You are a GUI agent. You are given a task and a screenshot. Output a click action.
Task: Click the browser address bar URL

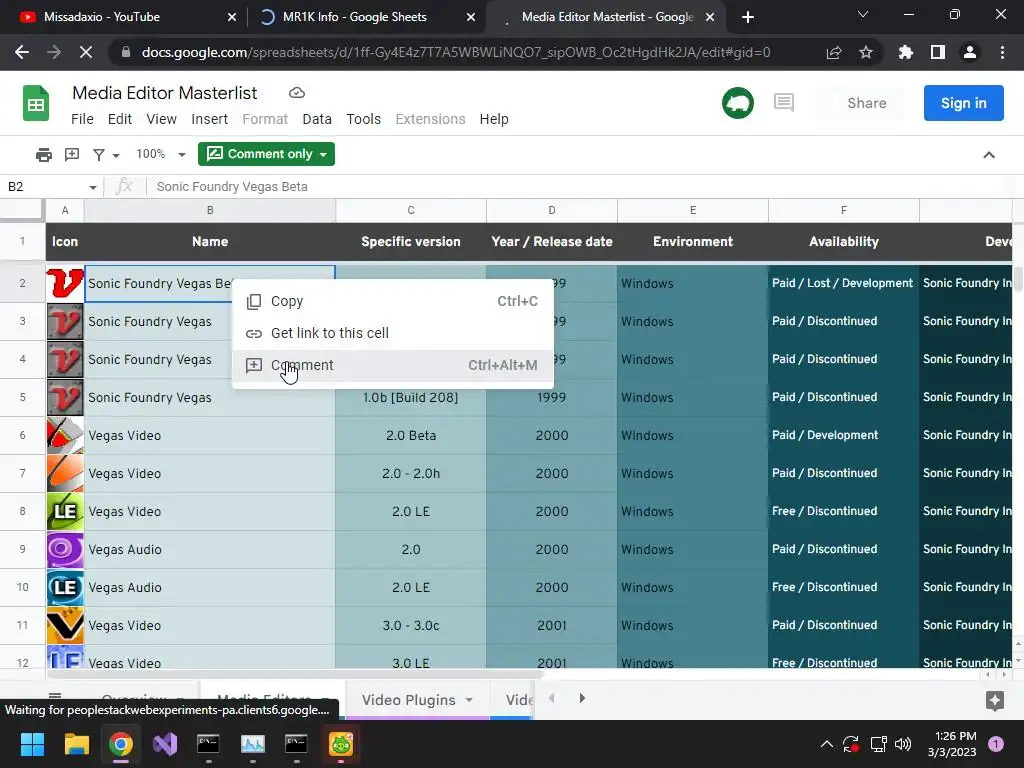[456, 52]
